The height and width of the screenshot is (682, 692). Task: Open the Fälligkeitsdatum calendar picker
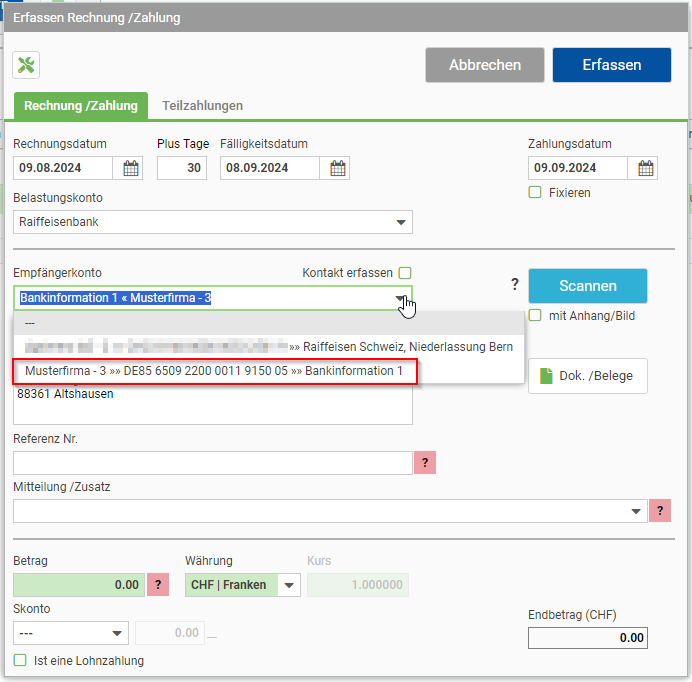click(338, 168)
